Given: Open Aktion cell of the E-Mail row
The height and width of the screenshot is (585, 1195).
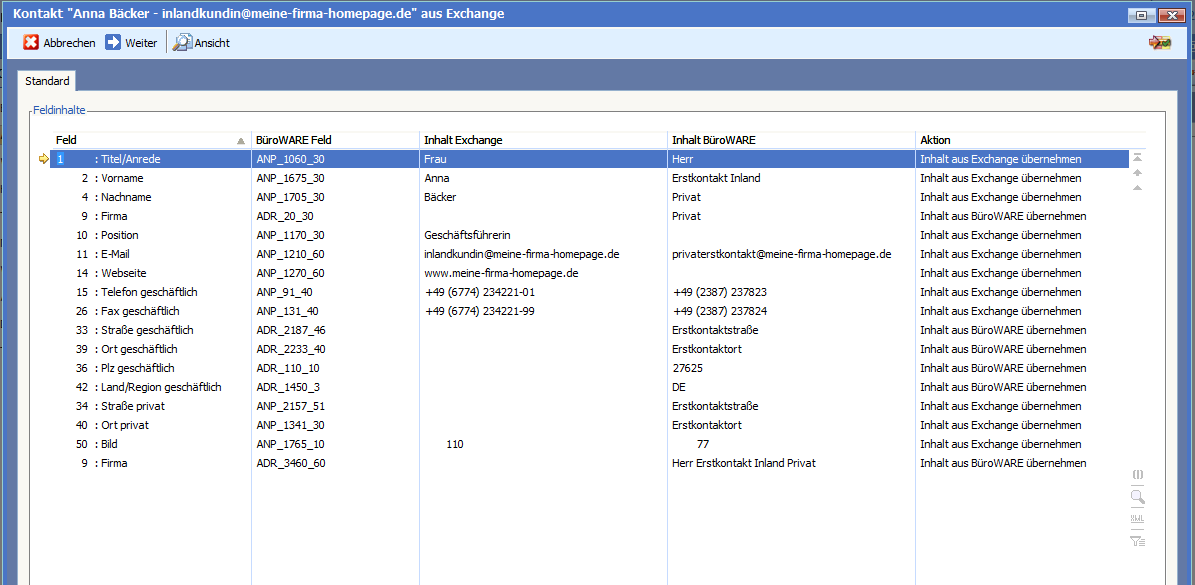Looking at the screenshot, I should click(x=1000, y=254).
